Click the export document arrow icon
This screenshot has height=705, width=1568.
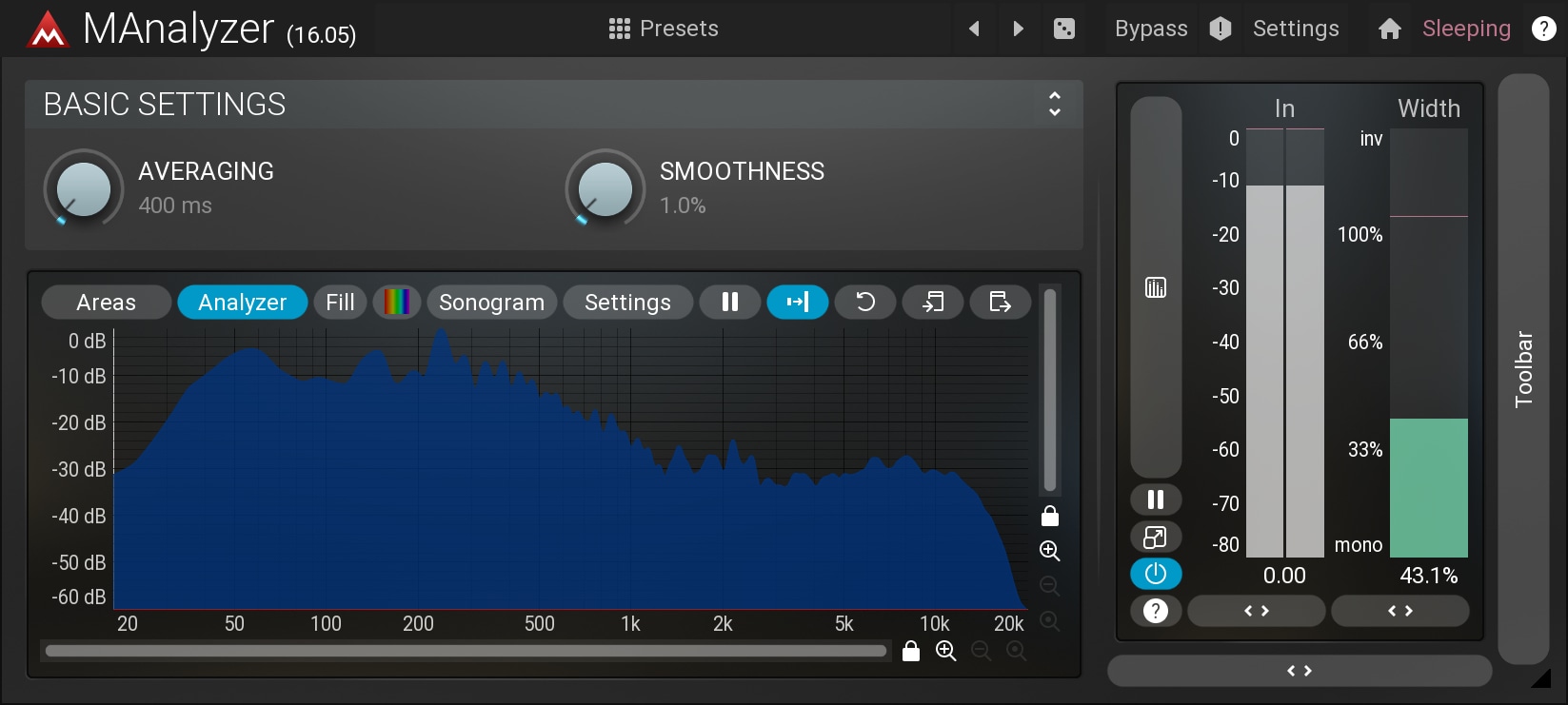pos(1001,303)
